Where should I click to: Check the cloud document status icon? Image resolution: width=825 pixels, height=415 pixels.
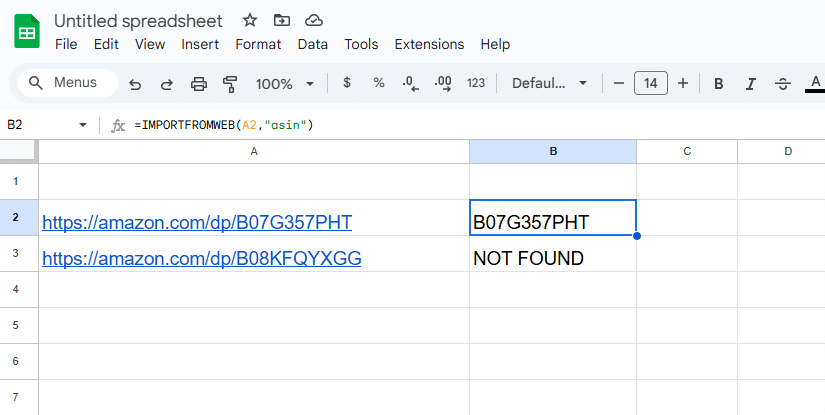pos(314,20)
